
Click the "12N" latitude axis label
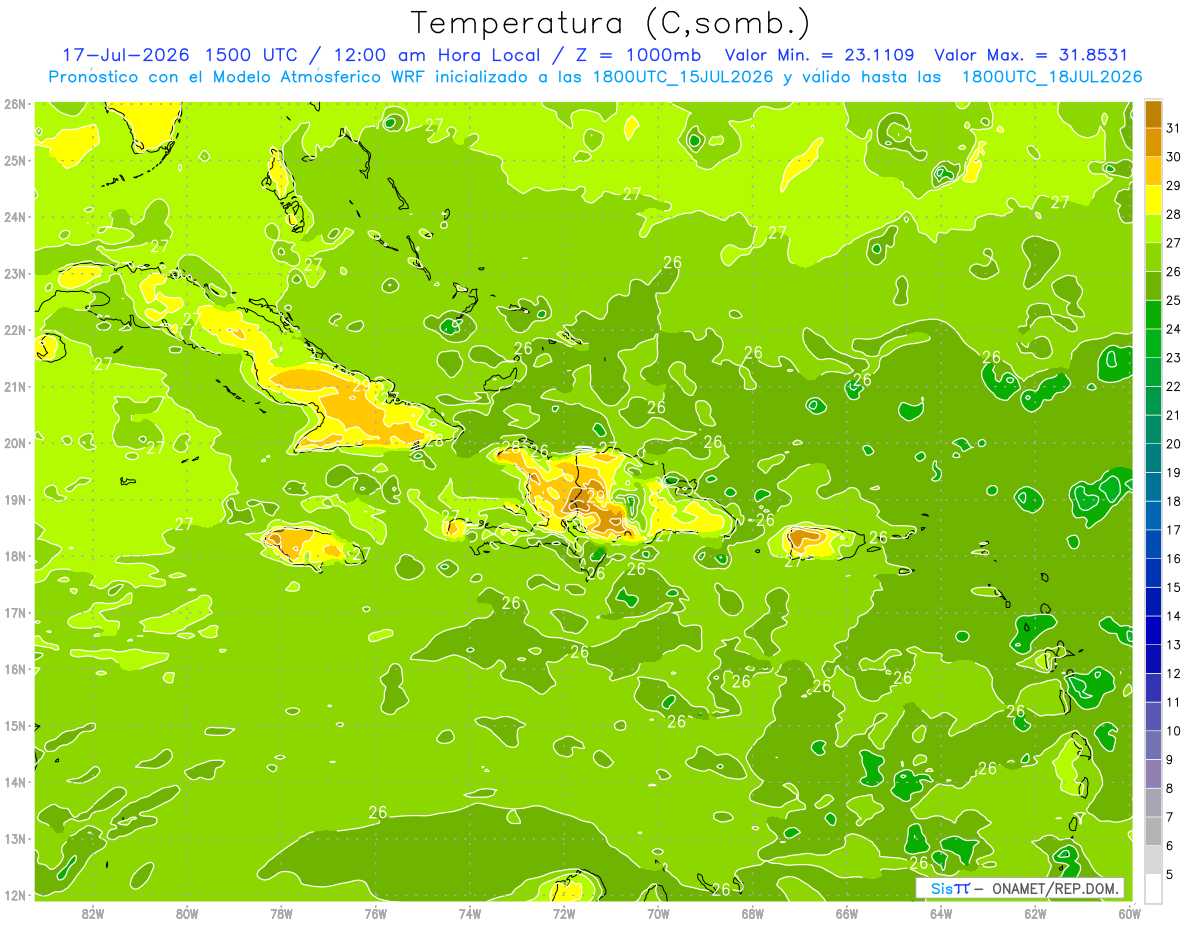15,895
